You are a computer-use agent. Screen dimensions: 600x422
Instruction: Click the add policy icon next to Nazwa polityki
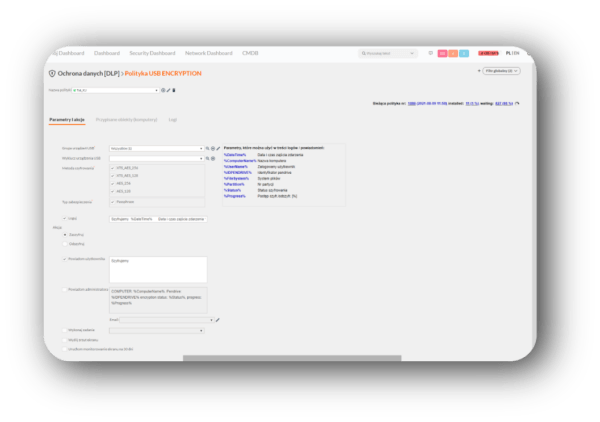(x=163, y=90)
